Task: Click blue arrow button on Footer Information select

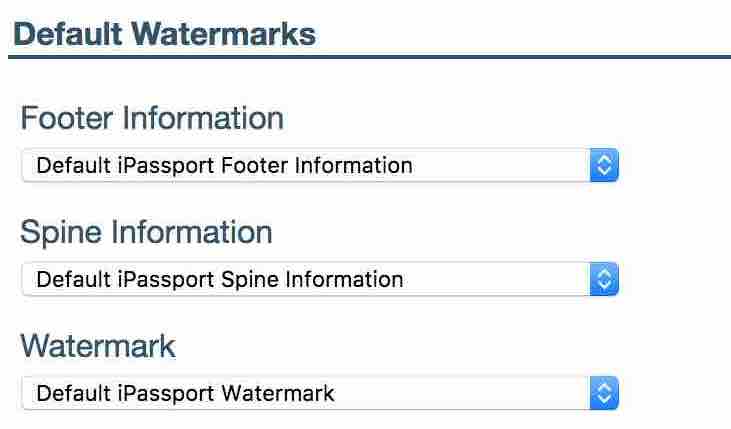Action: point(603,166)
